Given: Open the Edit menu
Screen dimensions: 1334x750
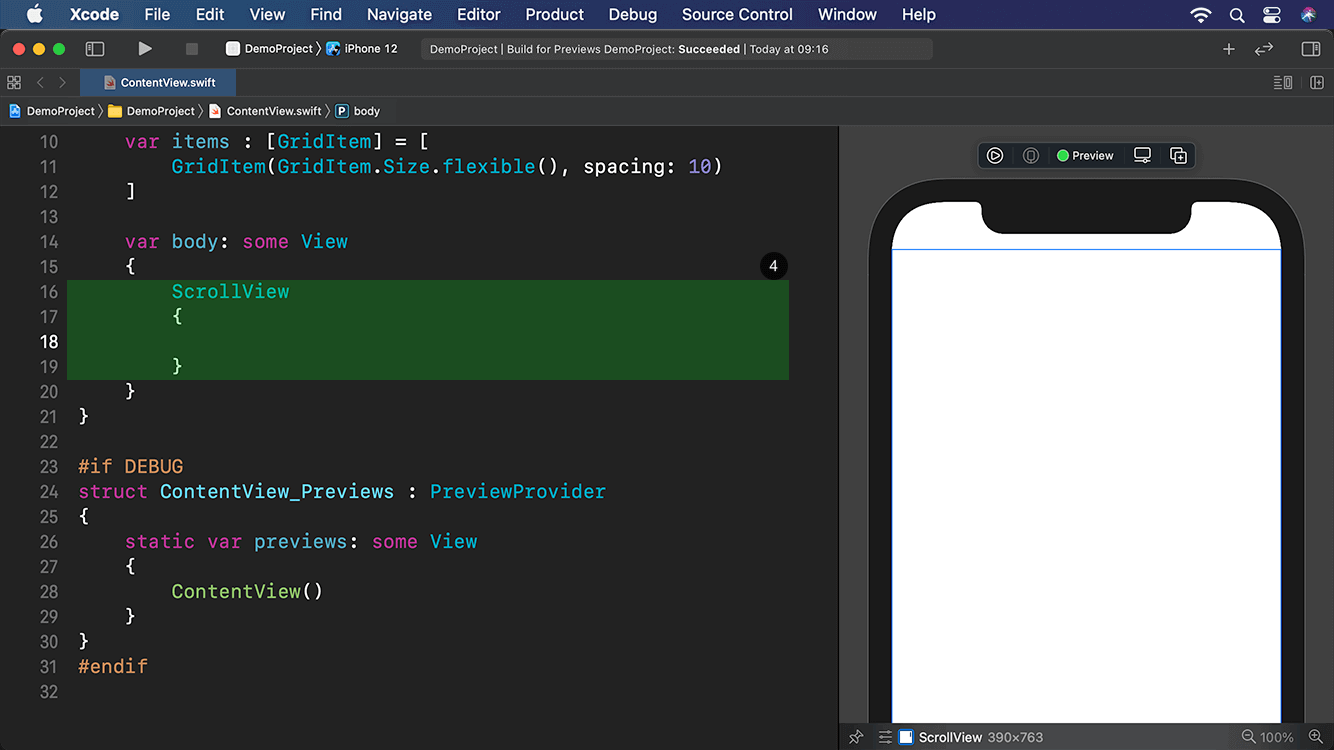Looking at the screenshot, I should coord(210,14).
